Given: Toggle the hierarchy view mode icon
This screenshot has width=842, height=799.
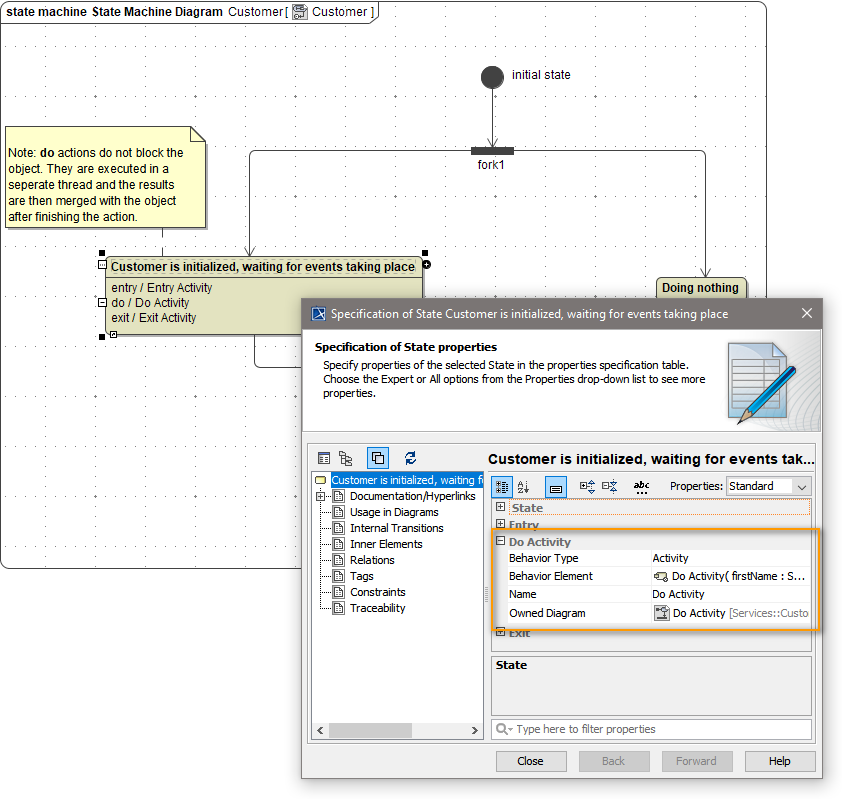Looking at the screenshot, I should [347, 458].
